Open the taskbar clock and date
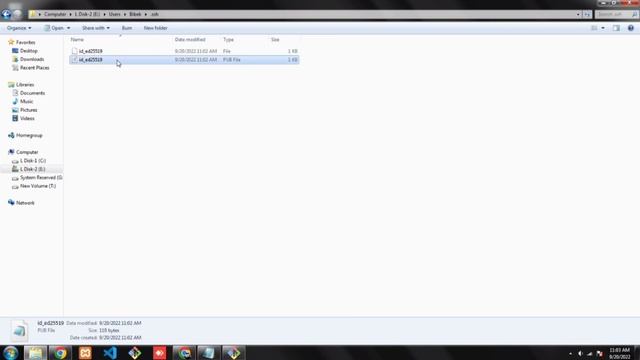 (619, 353)
